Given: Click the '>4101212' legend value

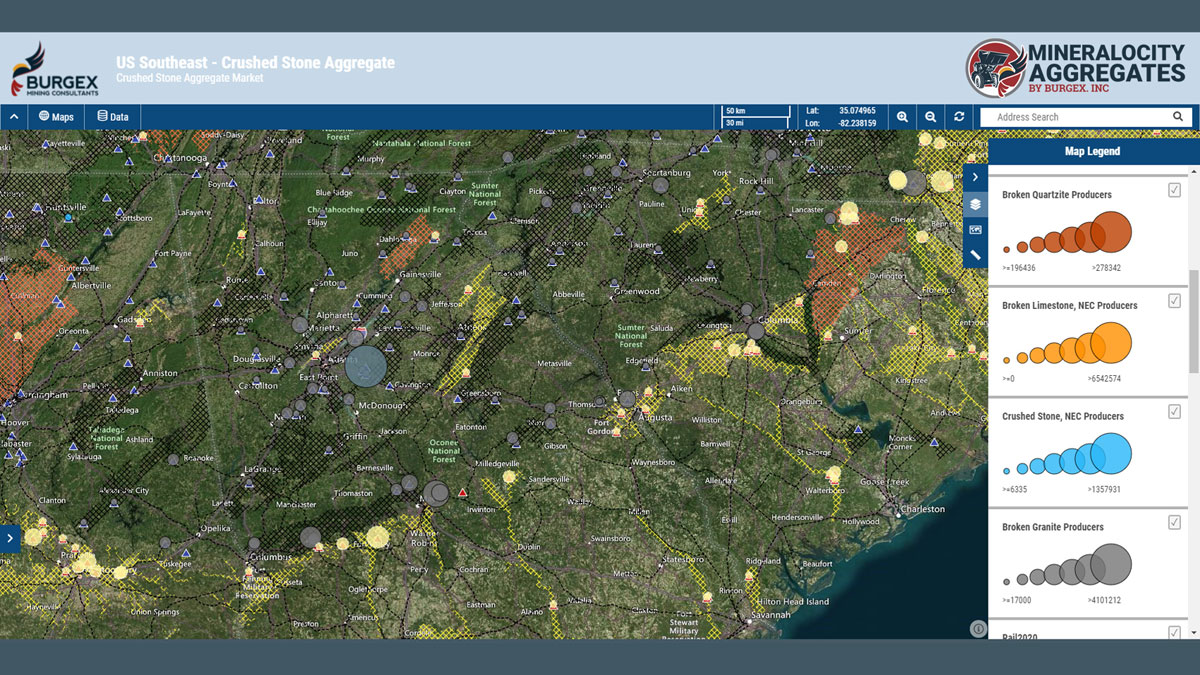Looking at the screenshot, I should [x=1105, y=600].
